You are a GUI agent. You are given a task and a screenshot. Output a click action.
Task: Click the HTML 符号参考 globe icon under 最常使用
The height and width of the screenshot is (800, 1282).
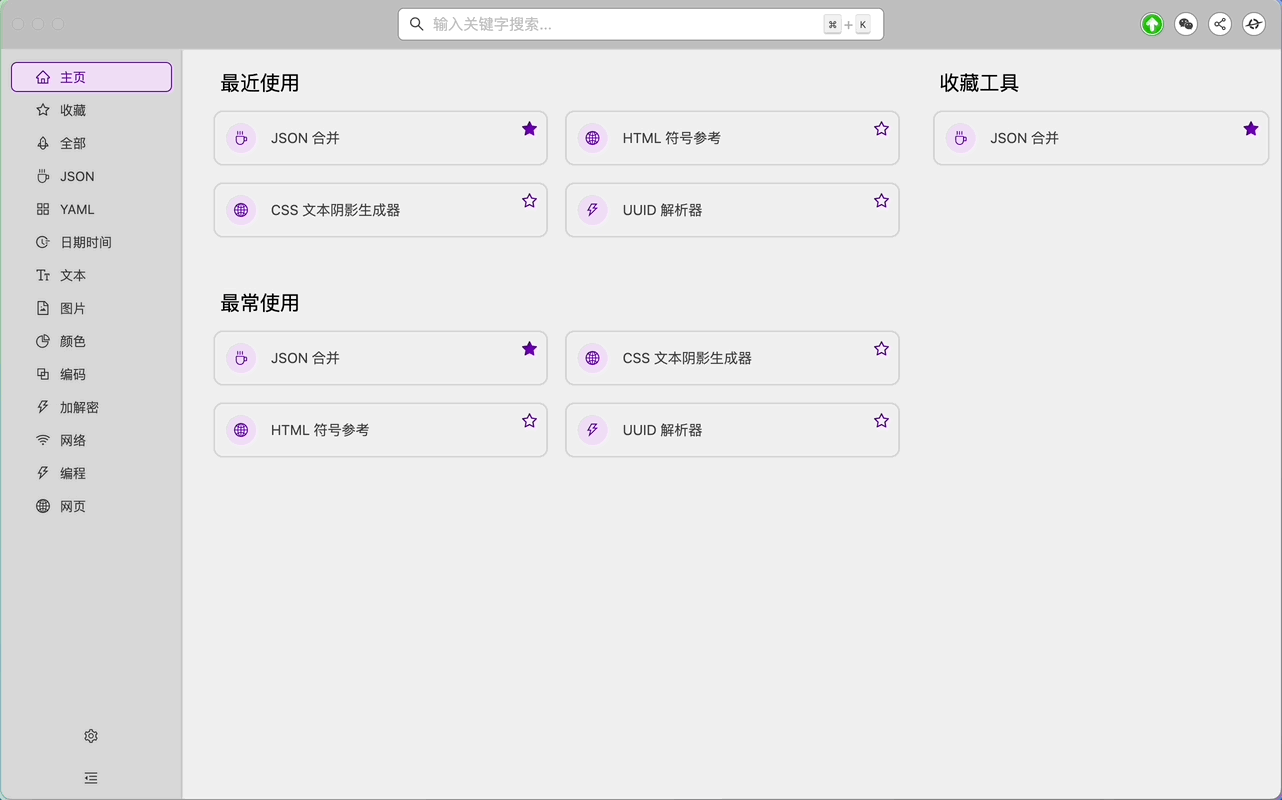tap(241, 430)
